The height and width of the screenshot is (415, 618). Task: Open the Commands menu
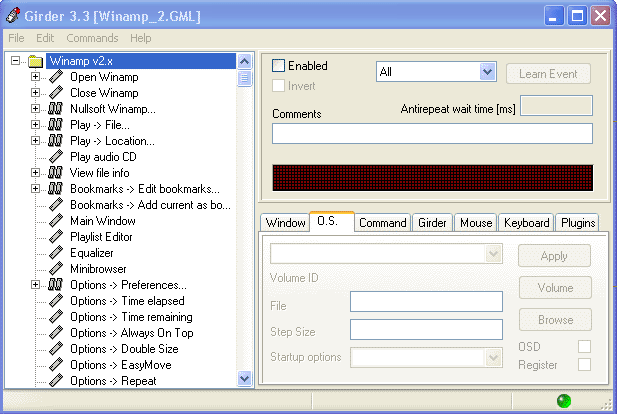tap(92, 38)
